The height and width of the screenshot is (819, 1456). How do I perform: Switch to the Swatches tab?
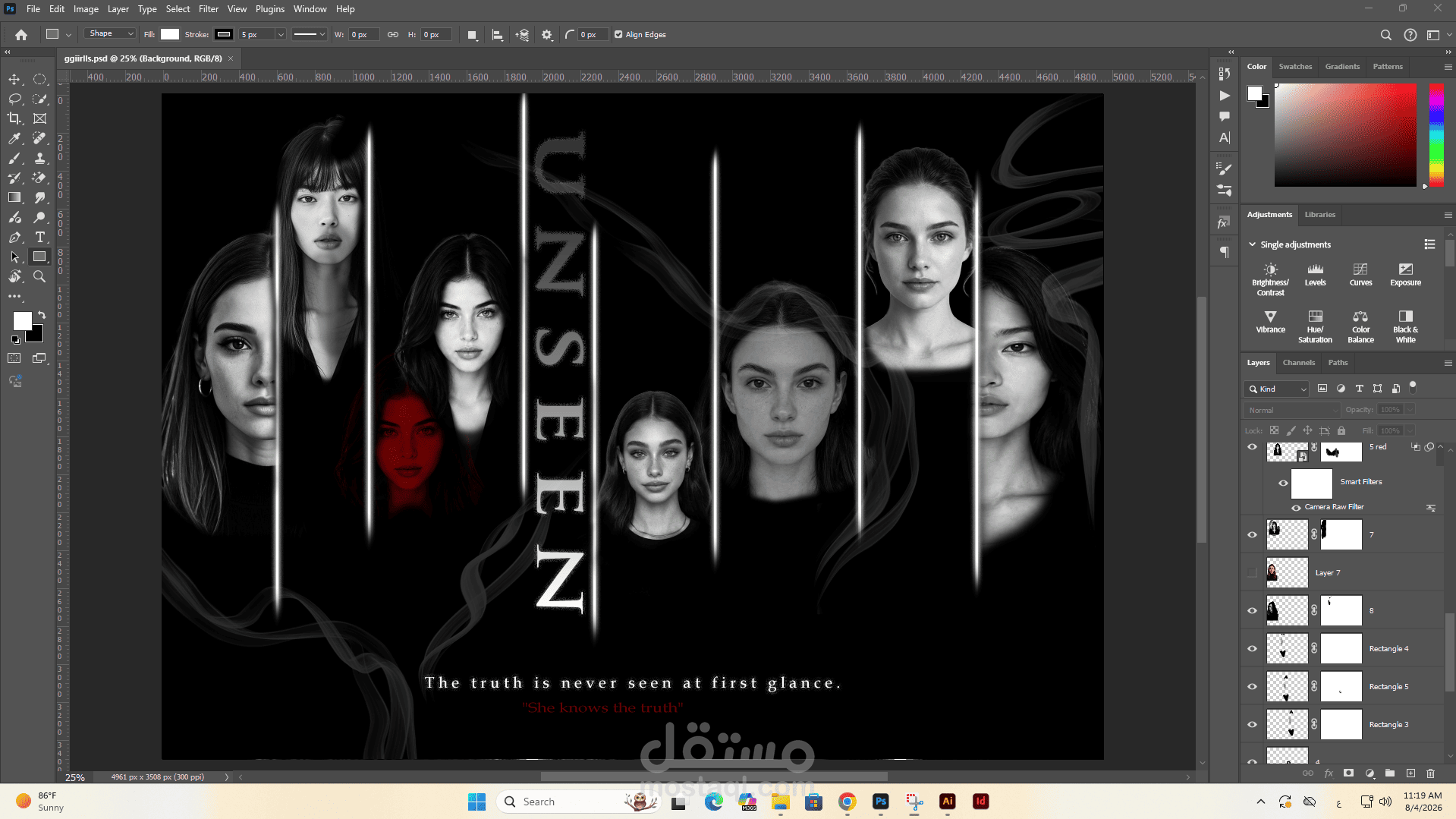pos(1295,66)
